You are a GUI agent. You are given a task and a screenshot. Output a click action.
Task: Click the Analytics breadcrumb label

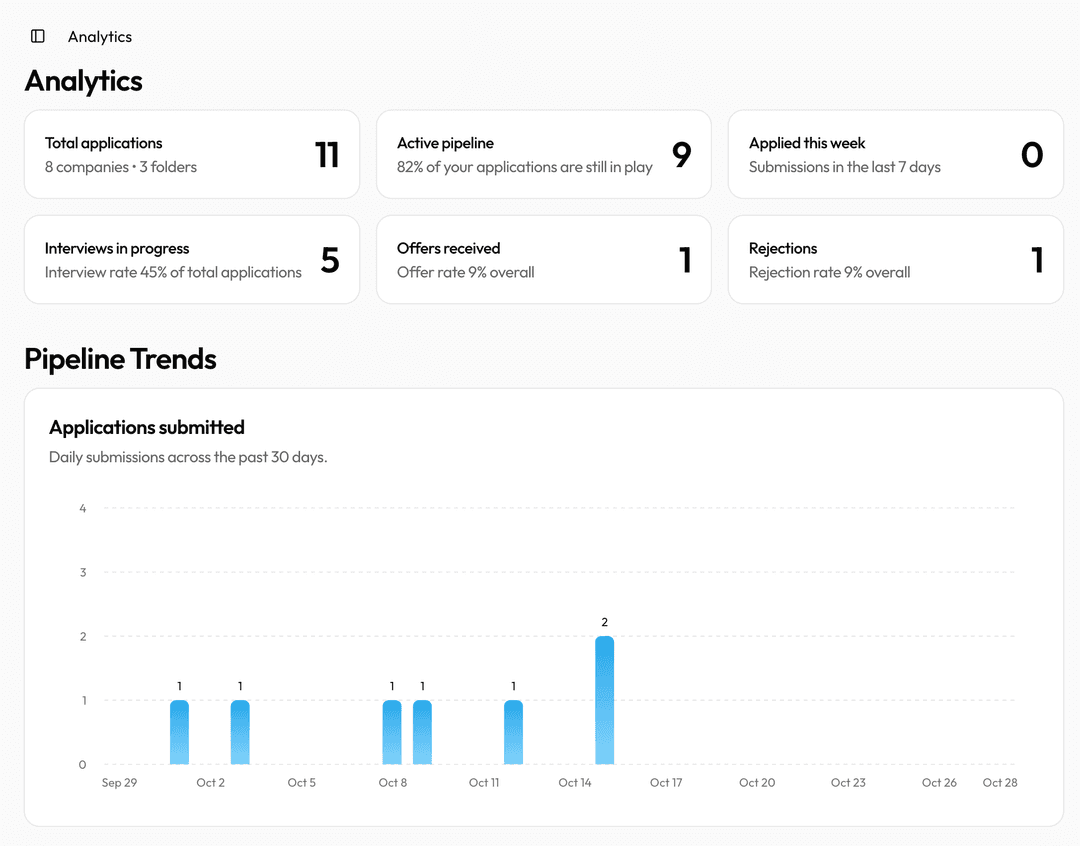[x=100, y=37]
